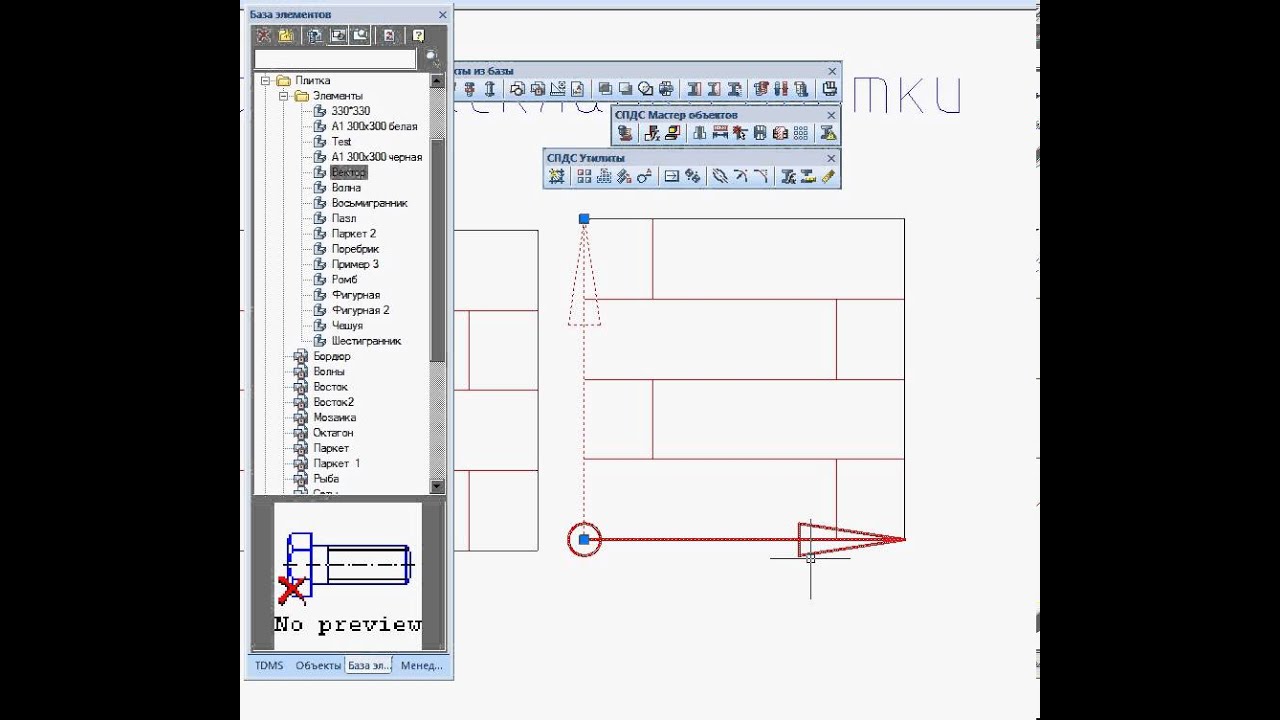Click the last icon in СПДС Утилиты toolbar
This screenshot has width=1280, height=720.
click(828, 177)
